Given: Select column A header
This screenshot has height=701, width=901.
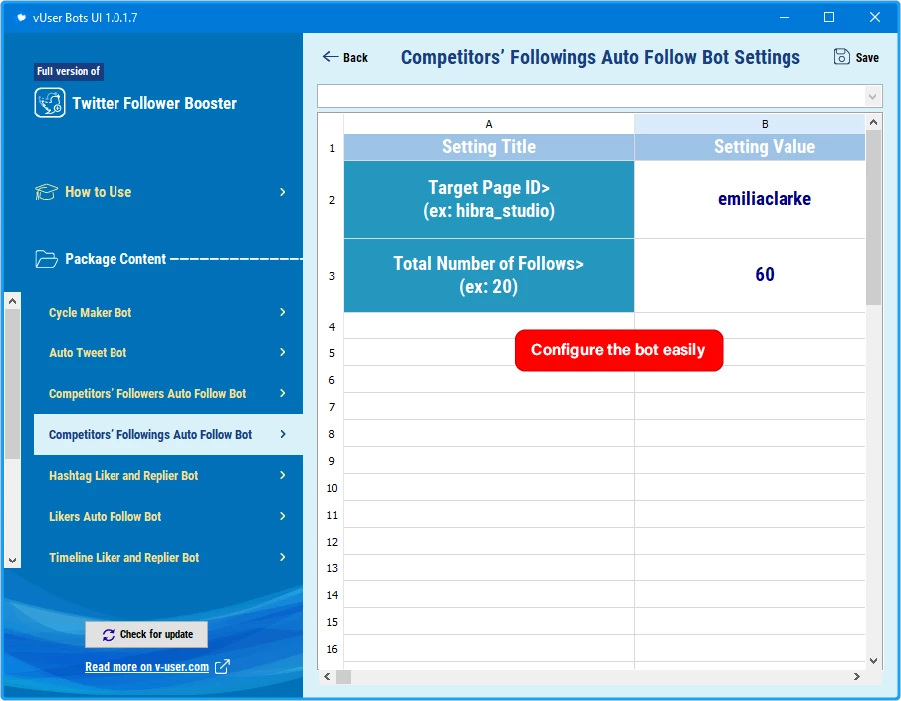Looking at the screenshot, I should point(488,124).
